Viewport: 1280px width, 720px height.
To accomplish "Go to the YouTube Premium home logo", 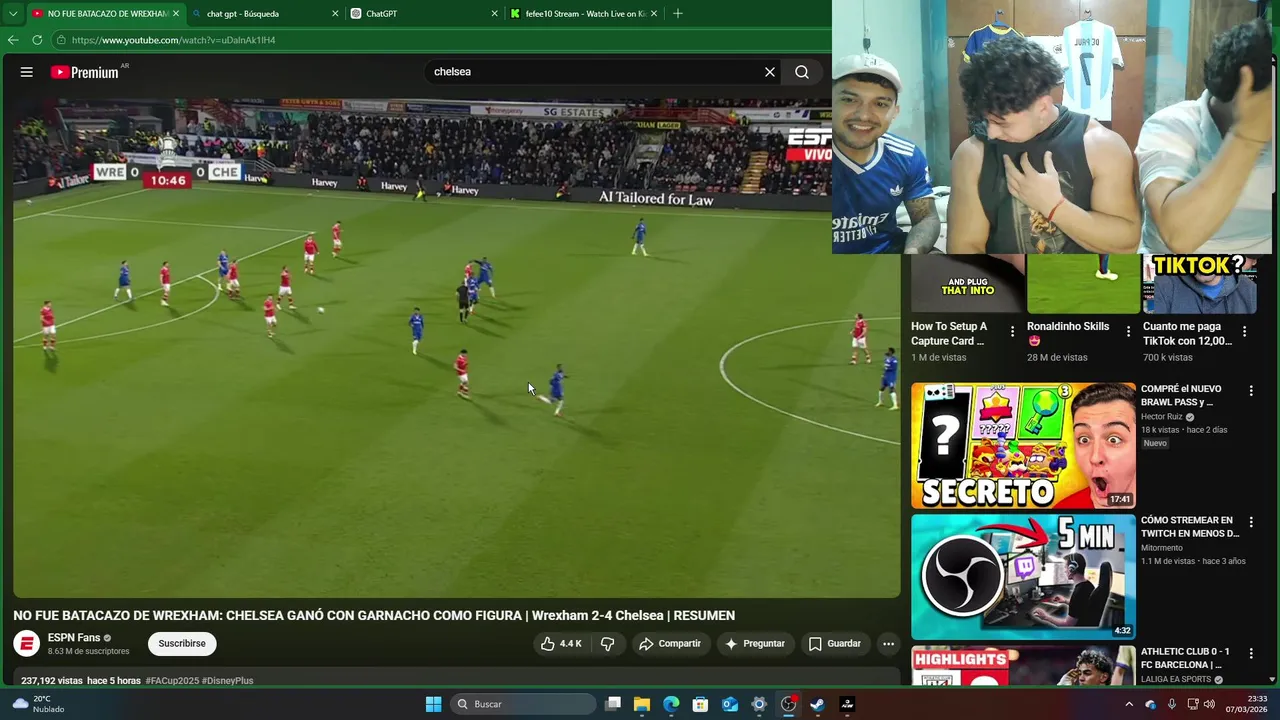I will pyautogui.click(x=85, y=72).
